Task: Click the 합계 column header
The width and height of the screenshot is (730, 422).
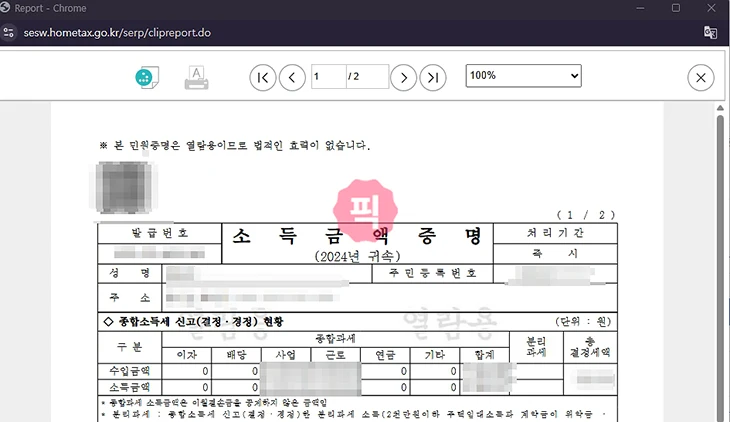Action: 484,355
